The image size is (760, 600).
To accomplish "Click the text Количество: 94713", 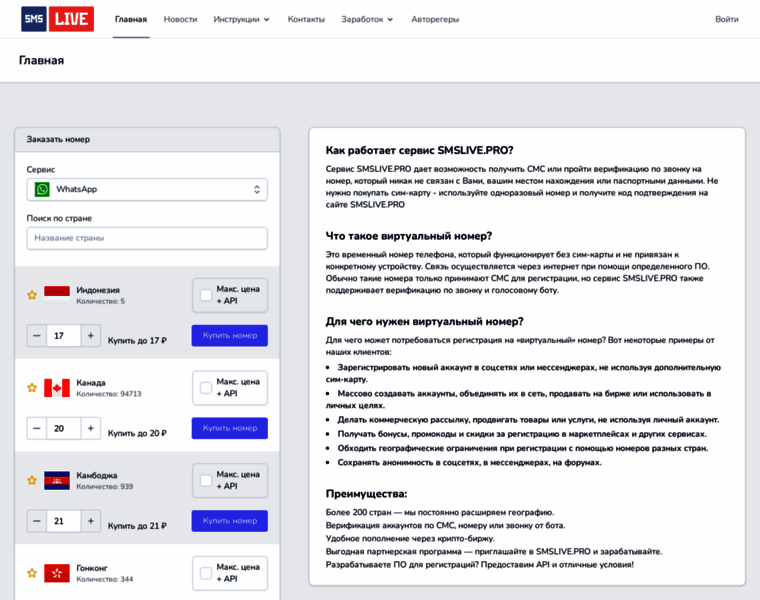I will (109, 394).
